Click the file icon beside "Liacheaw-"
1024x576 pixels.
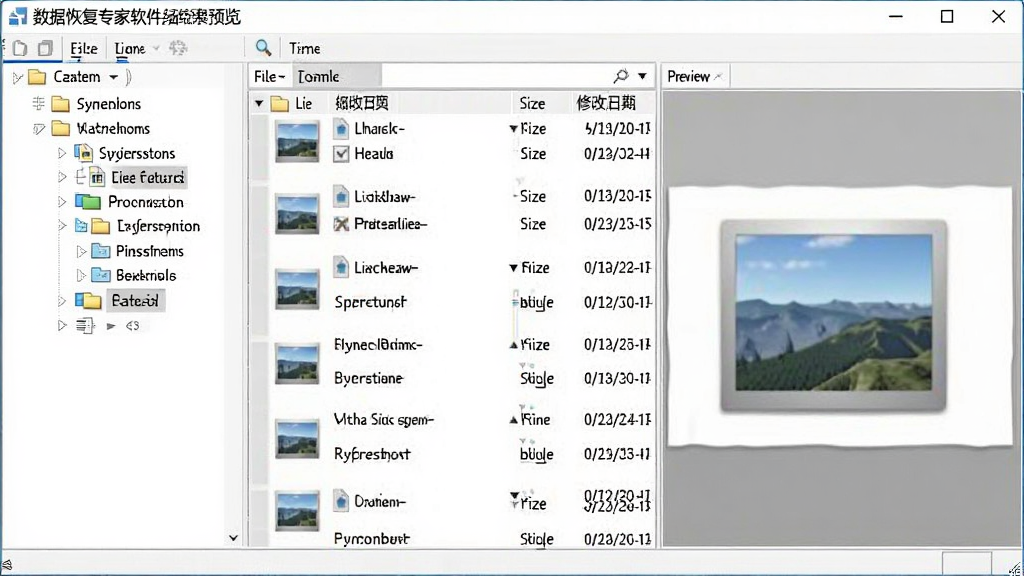[341, 267]
